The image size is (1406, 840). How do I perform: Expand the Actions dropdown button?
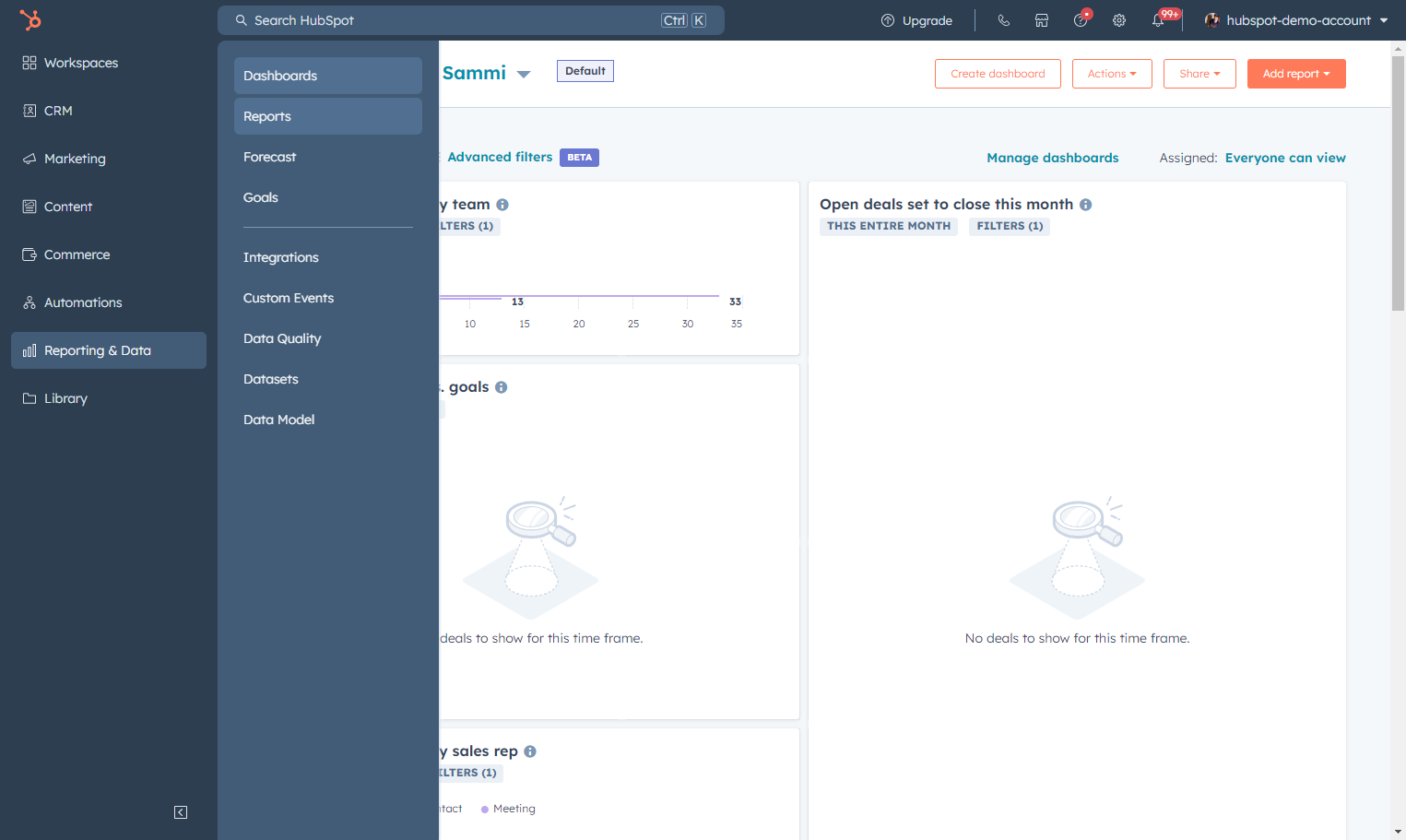point(1112,74)
